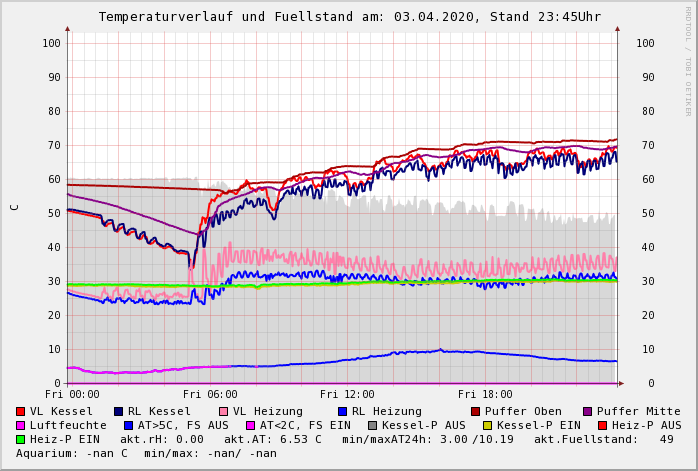Click the red VL Kessel legend swatch
This screenshot has width=698, height=471.
21,411
